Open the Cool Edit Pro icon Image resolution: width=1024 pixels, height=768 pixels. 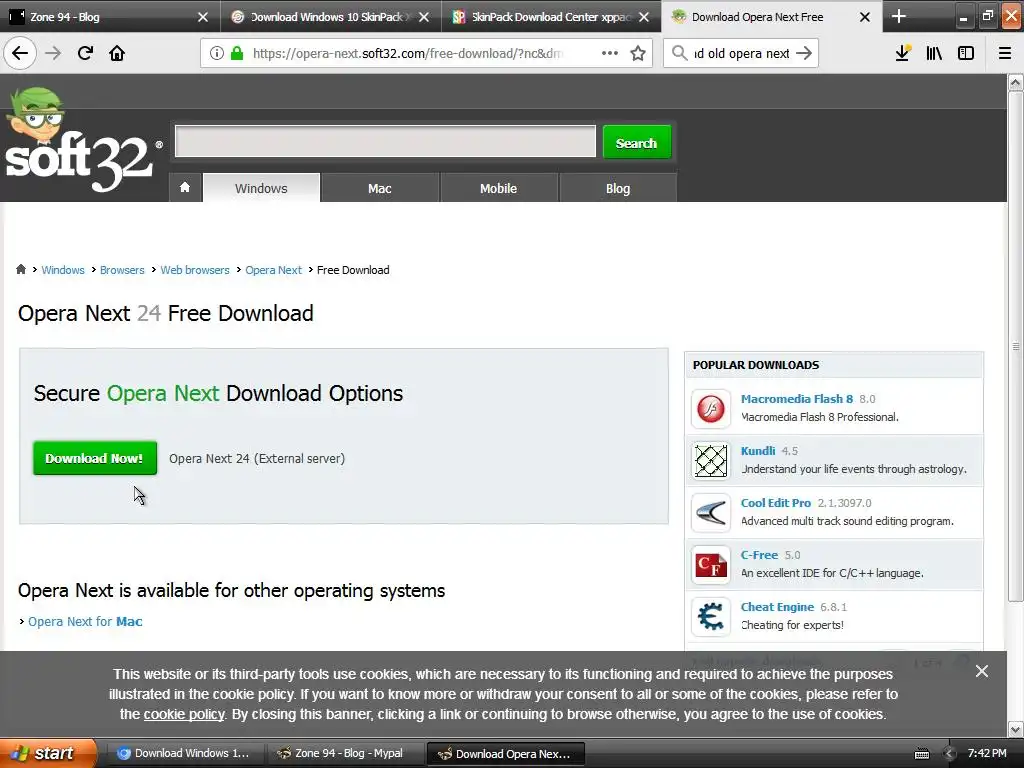click(x=711, y=513)
